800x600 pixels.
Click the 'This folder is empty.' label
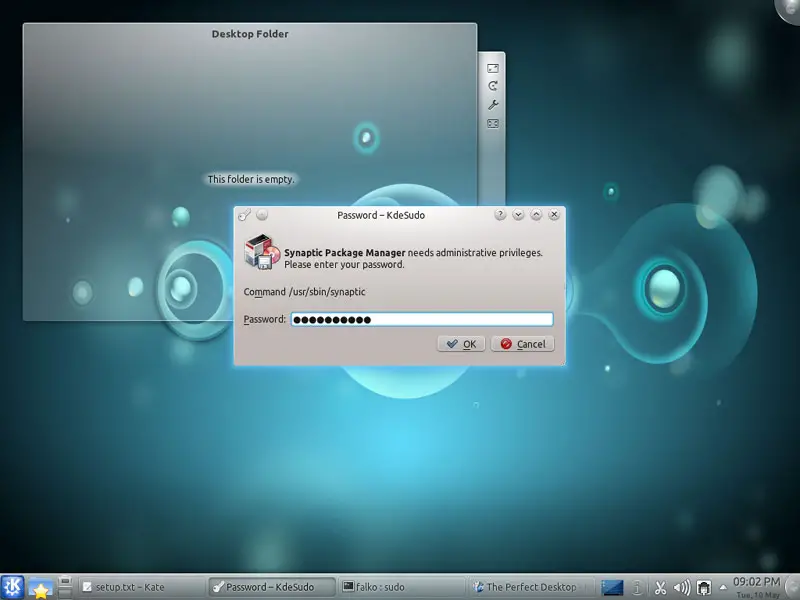(251, 179)
